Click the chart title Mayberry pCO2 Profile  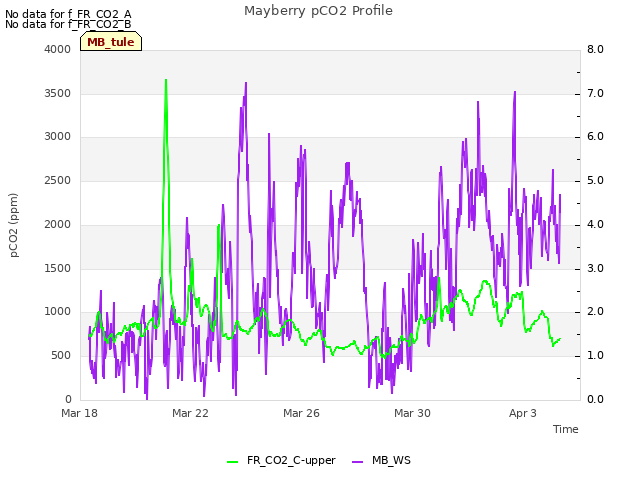pyautogui.click(x=318, y=11)
